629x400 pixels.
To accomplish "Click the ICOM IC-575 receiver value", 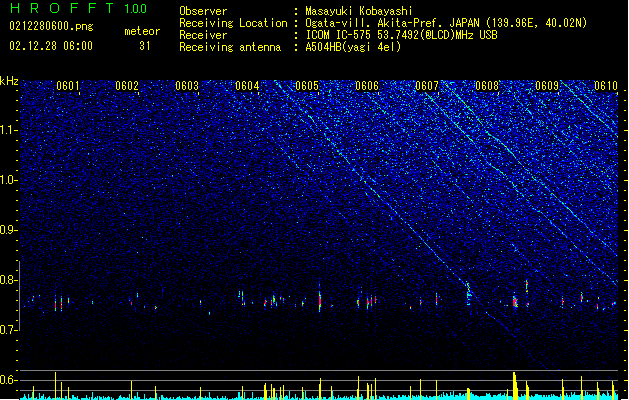I will click(x=402, y=35).
